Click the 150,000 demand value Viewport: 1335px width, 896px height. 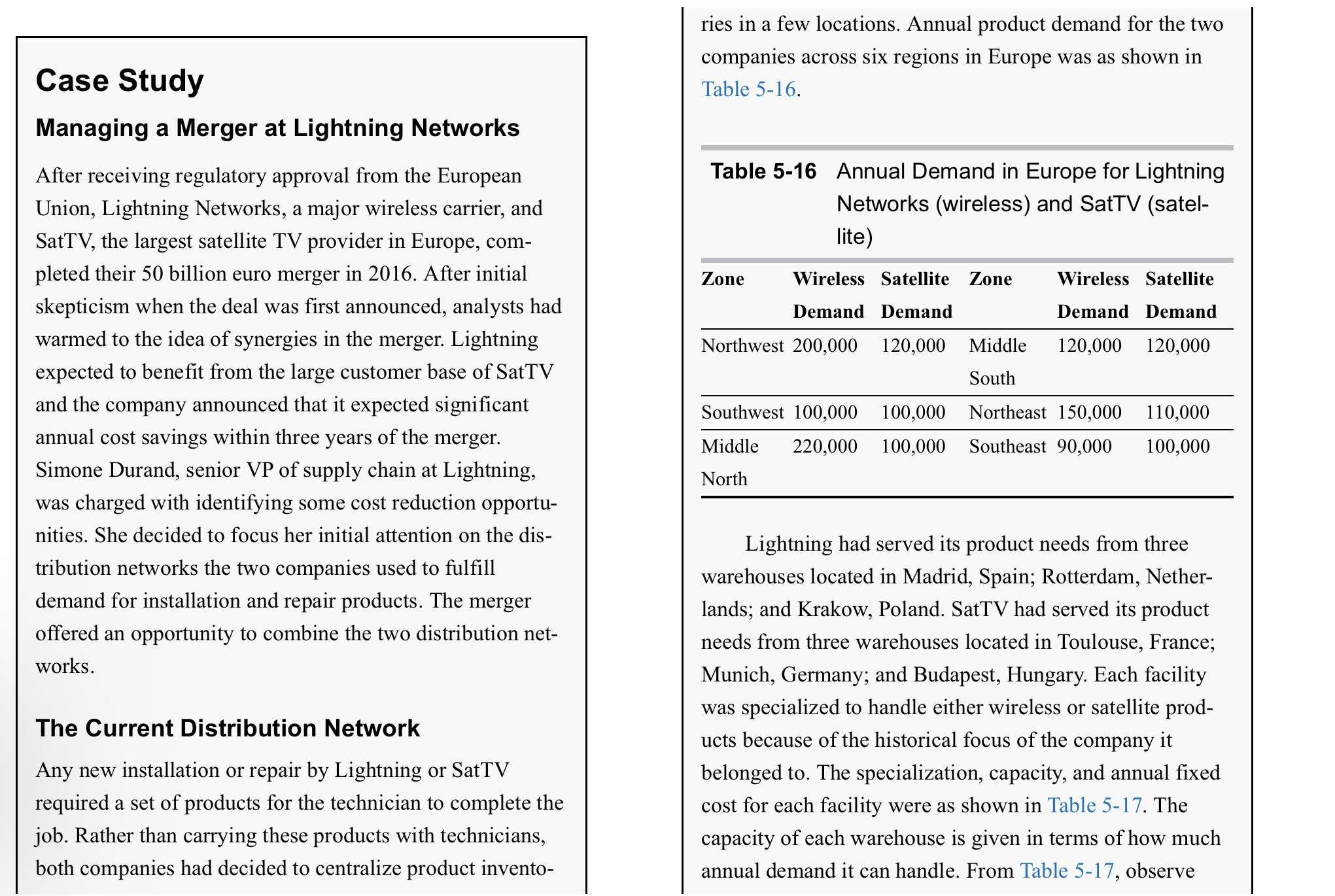[x=1089, y=413]
